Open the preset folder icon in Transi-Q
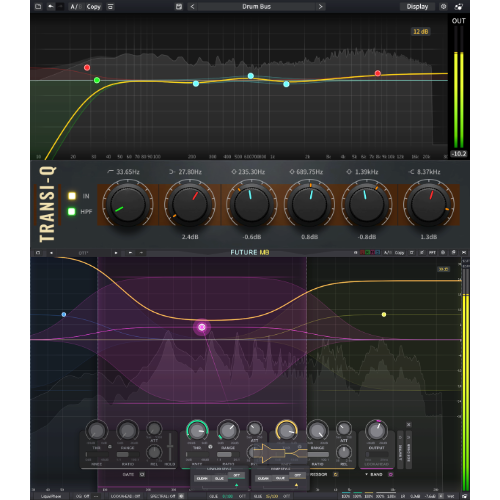The width and height of the screenshot is (500, 500). pos(38,6)
